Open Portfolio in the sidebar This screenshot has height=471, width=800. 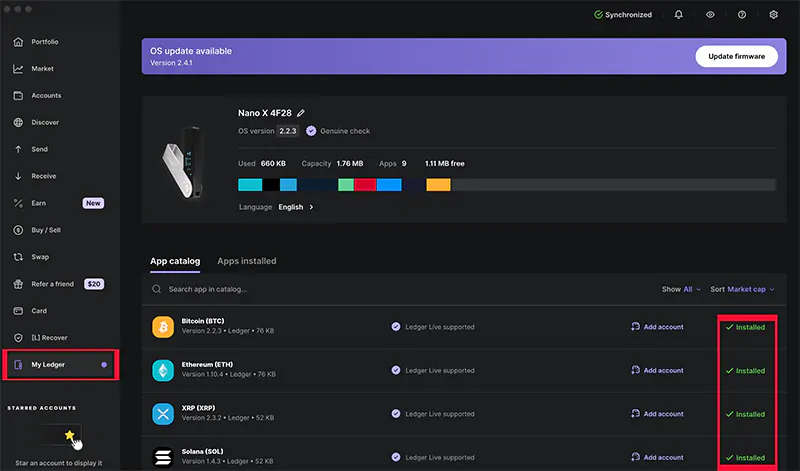pos(45,42)
